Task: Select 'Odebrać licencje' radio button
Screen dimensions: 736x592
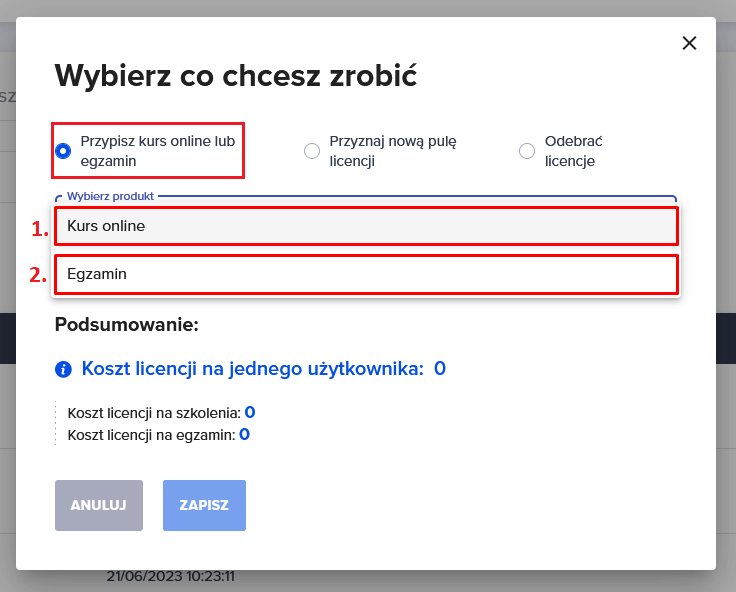Action: coord(527,151)
